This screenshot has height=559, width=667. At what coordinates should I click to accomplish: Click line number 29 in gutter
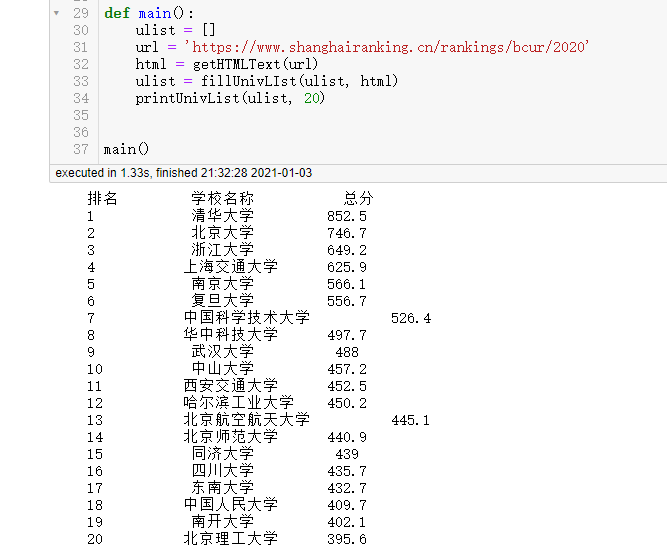pyautogui.click(x=81, y=13)
